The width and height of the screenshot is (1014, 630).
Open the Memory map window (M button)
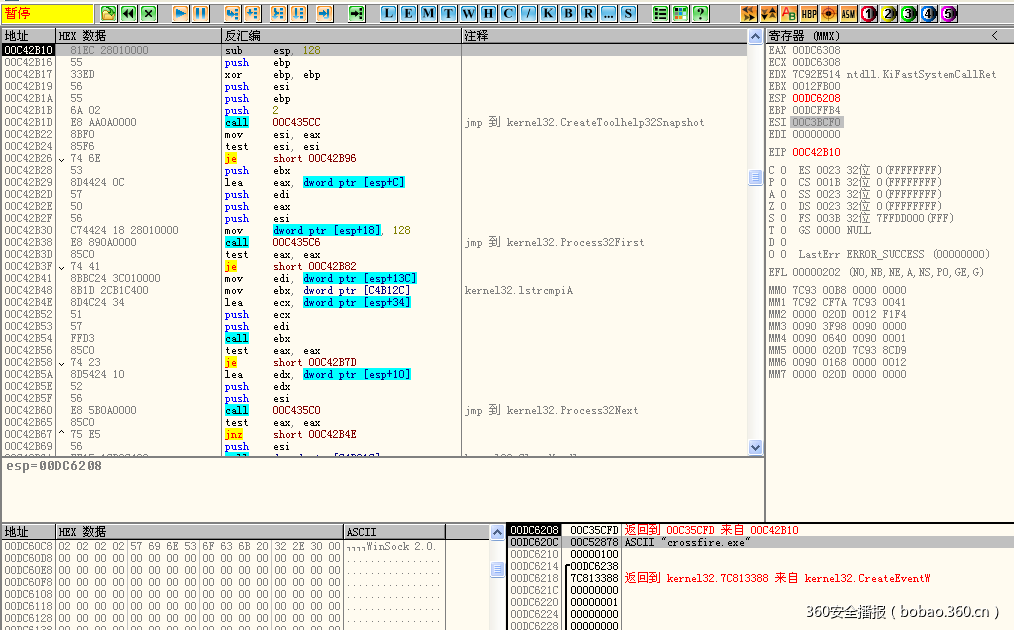[428, 13]
